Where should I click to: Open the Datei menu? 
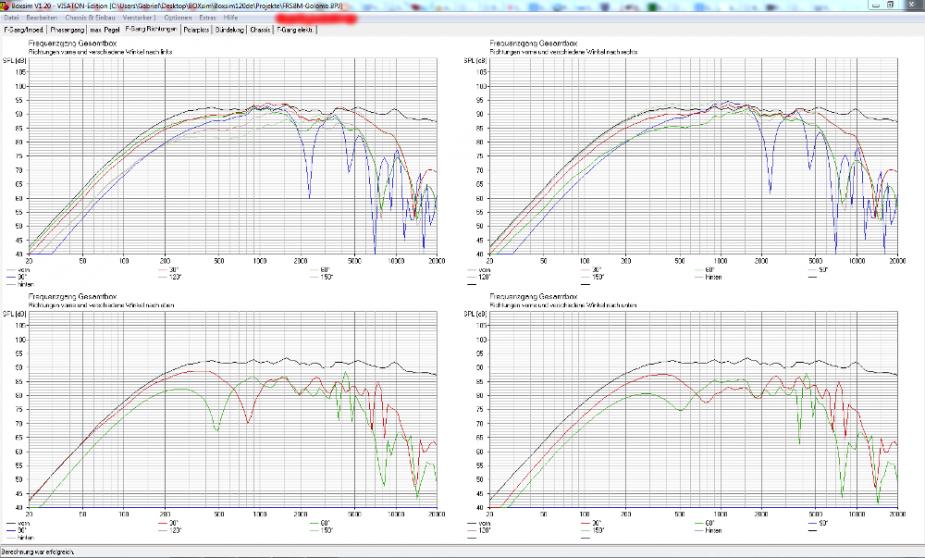10,18
